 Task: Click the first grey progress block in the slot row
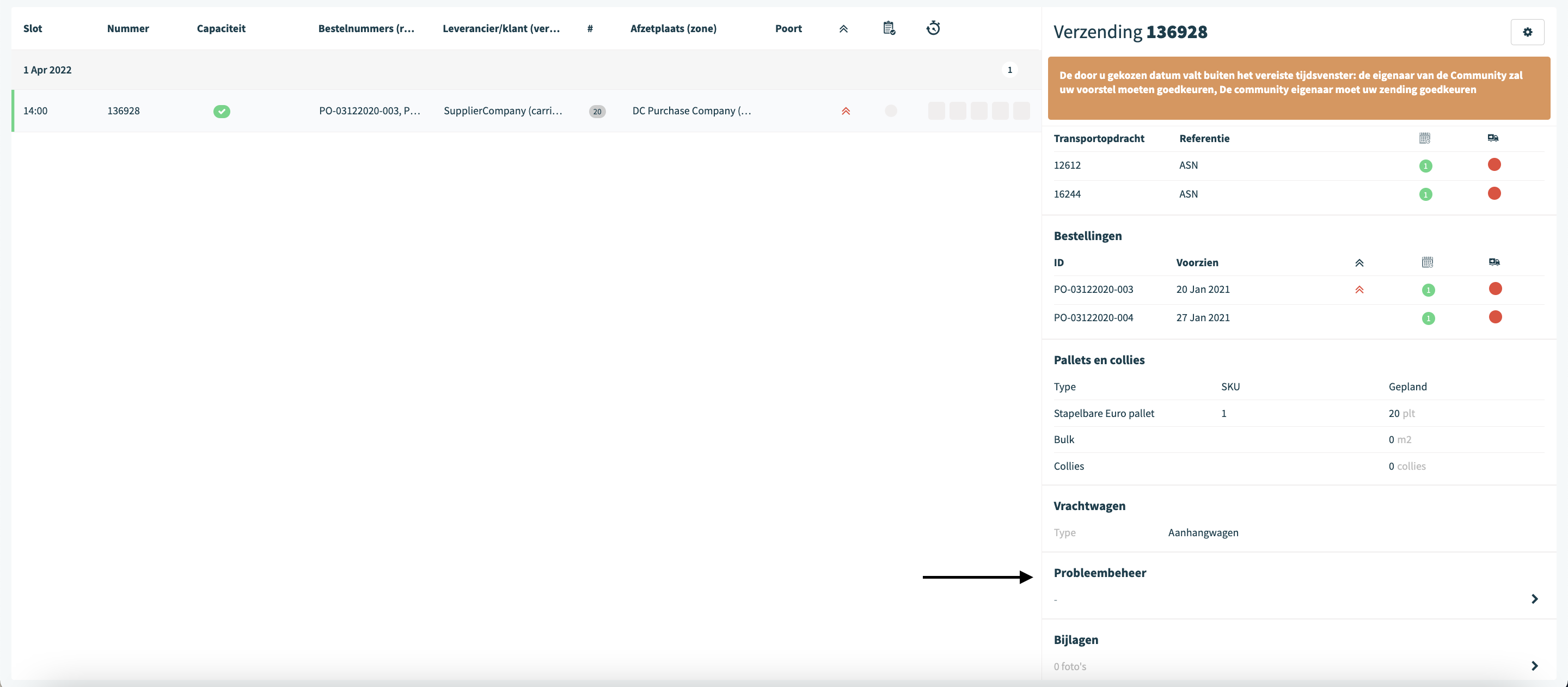click(936, 111)
